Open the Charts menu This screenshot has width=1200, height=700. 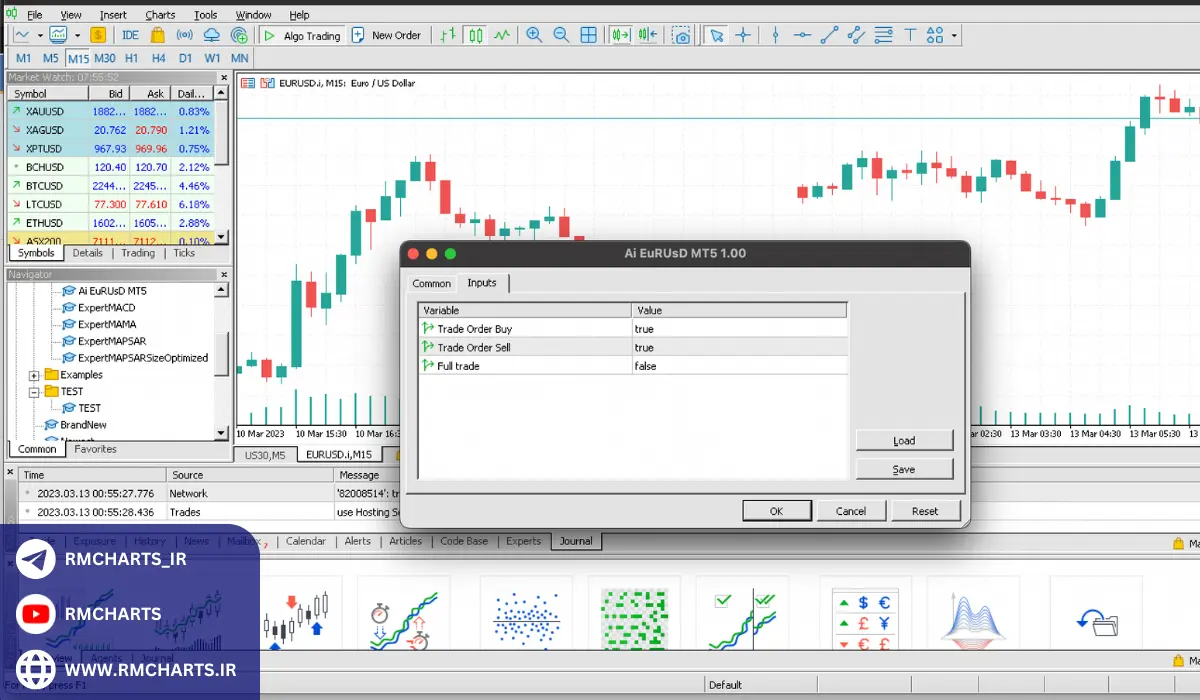[160, 15]
